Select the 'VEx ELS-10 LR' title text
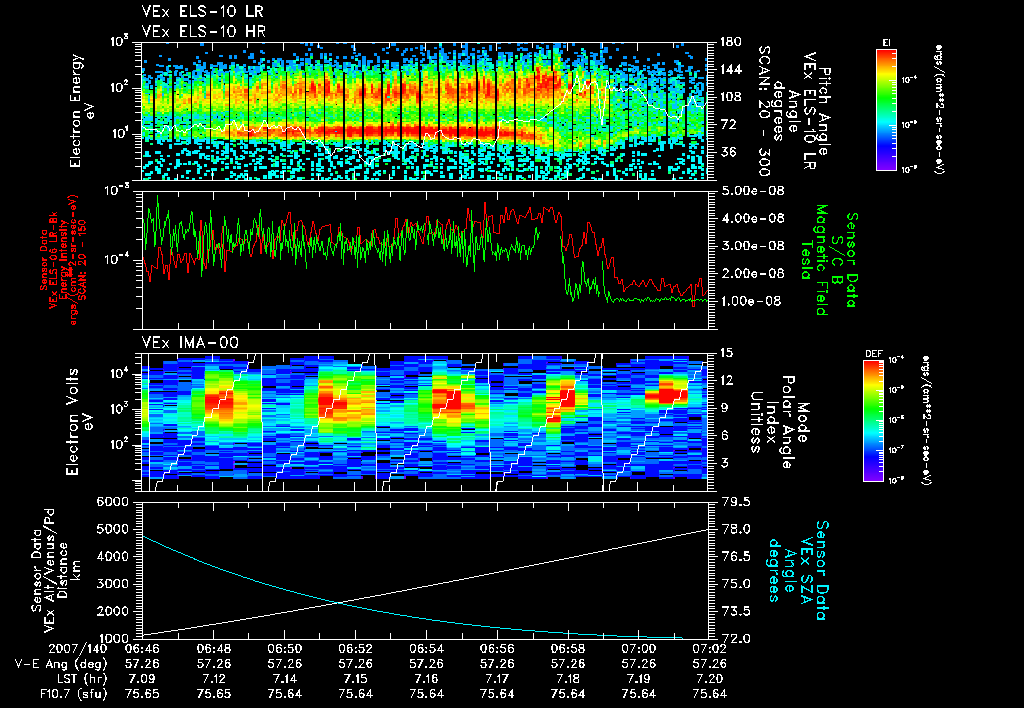This screenshot has height=708, width=1024. coord(203,12)
